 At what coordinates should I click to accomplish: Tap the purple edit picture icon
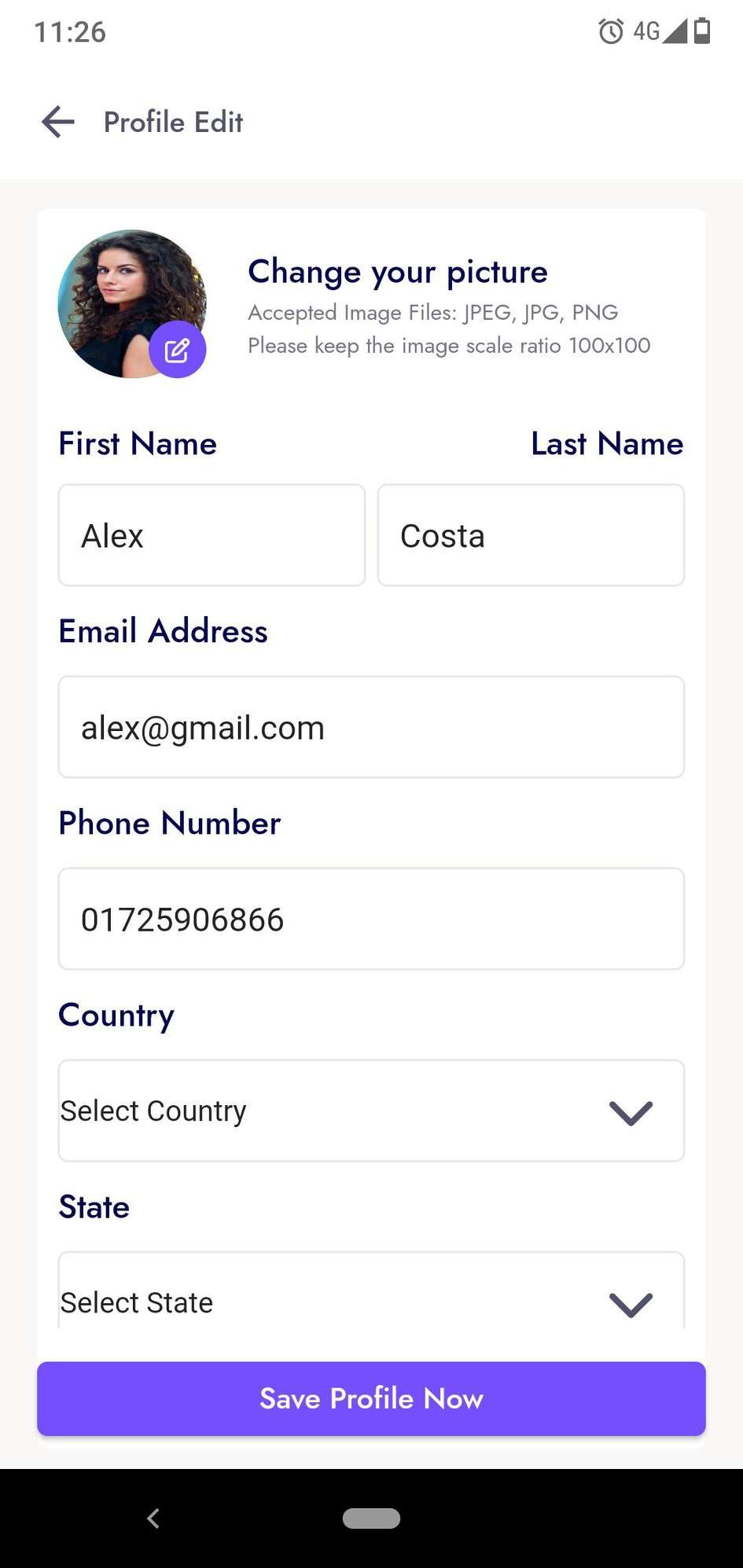pos(178,350)
